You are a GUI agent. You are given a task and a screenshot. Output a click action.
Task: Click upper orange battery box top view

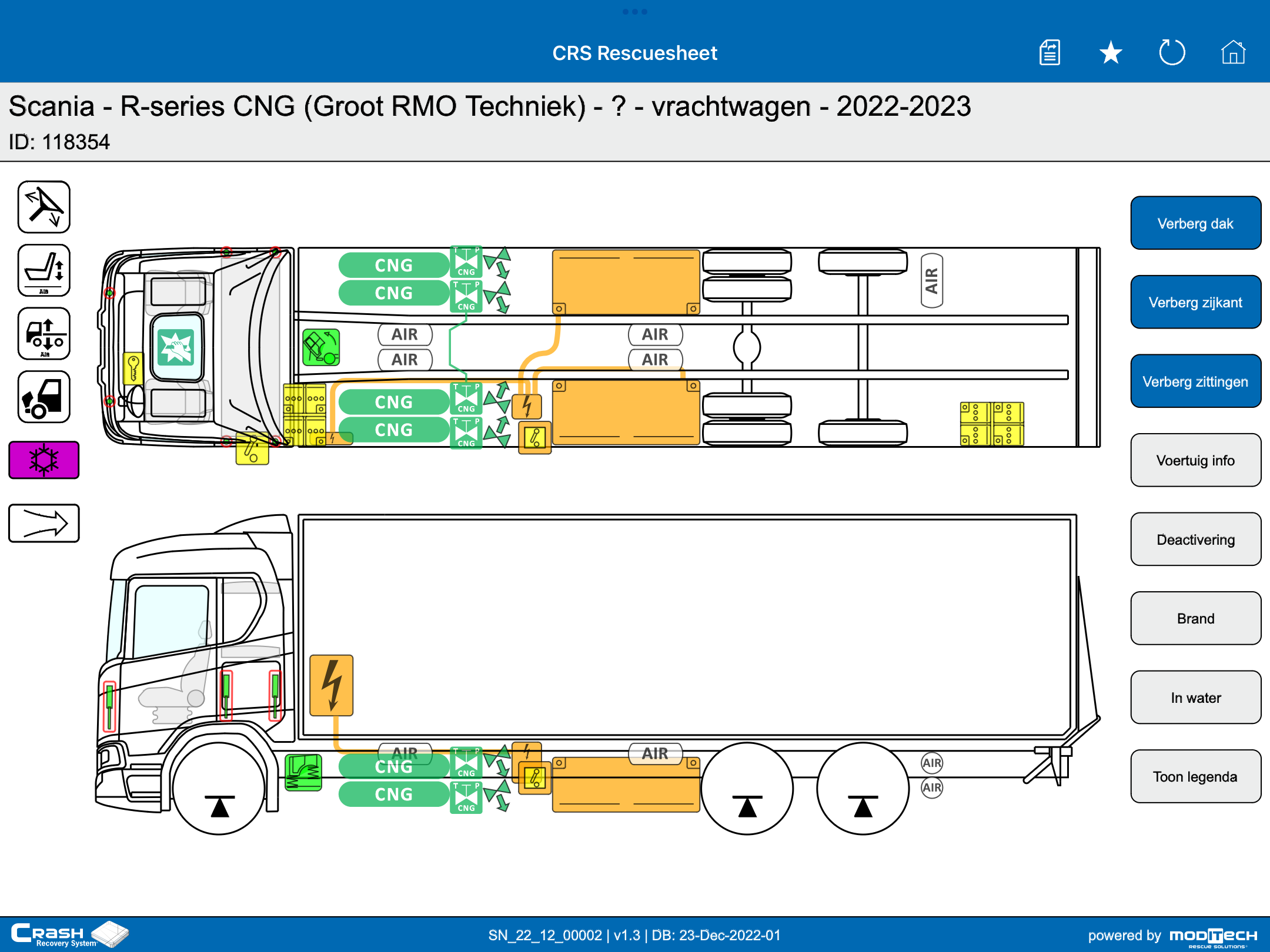pos(626,282)
